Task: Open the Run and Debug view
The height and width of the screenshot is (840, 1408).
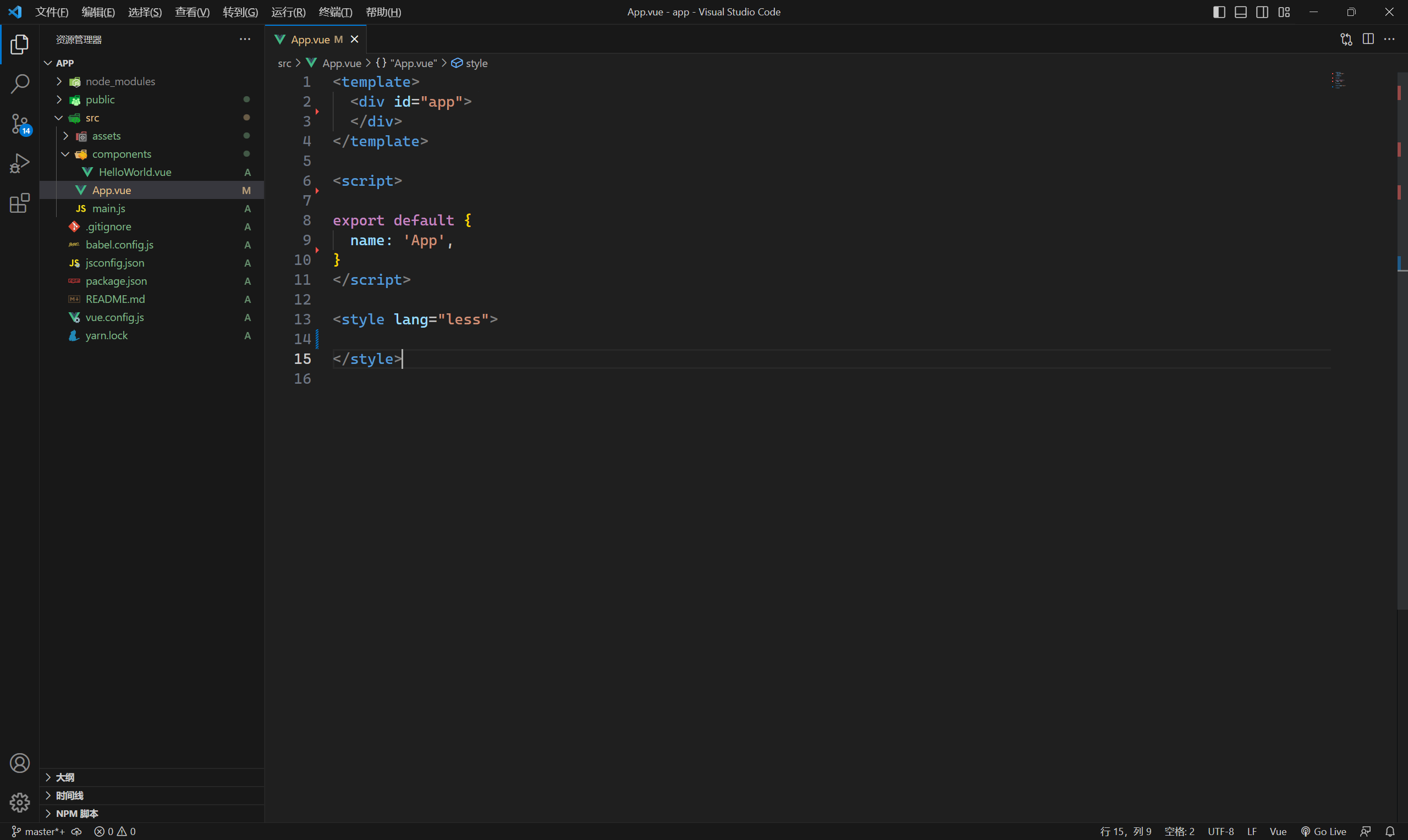Action: coord(19,163)
